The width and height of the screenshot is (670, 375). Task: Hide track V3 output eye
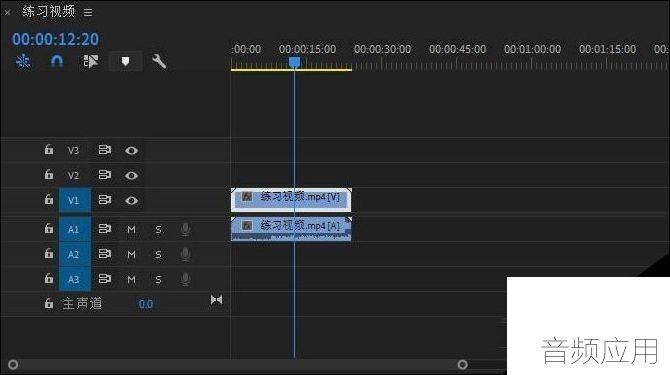point(132,150)
